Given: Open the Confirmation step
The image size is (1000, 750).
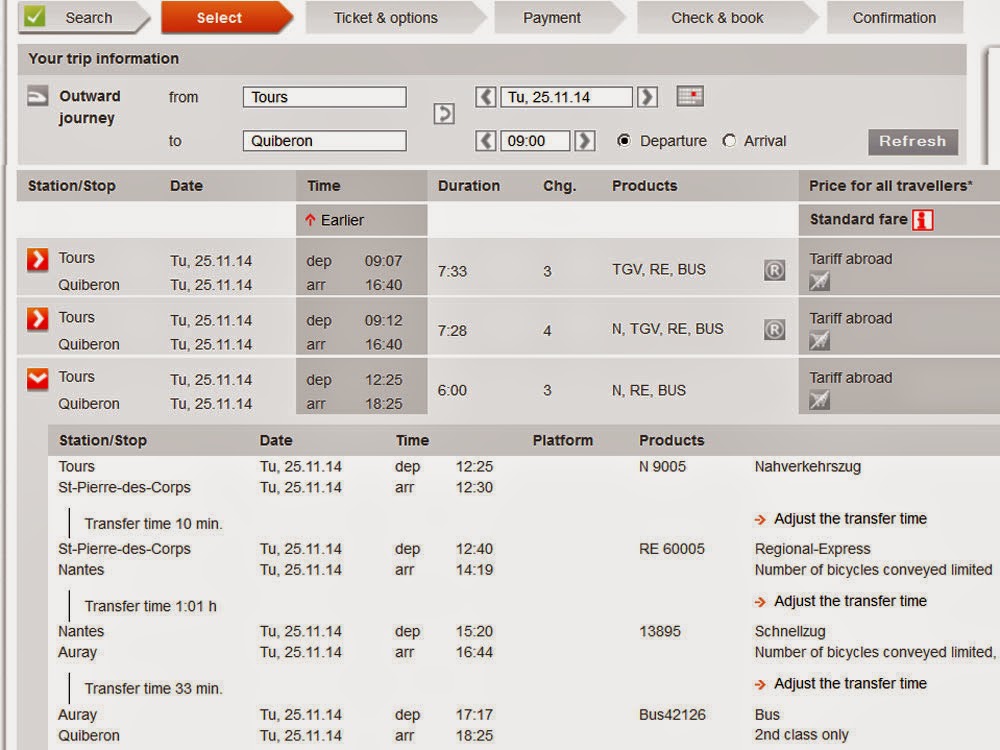Looking at the screenshot, I should point(895,17).
